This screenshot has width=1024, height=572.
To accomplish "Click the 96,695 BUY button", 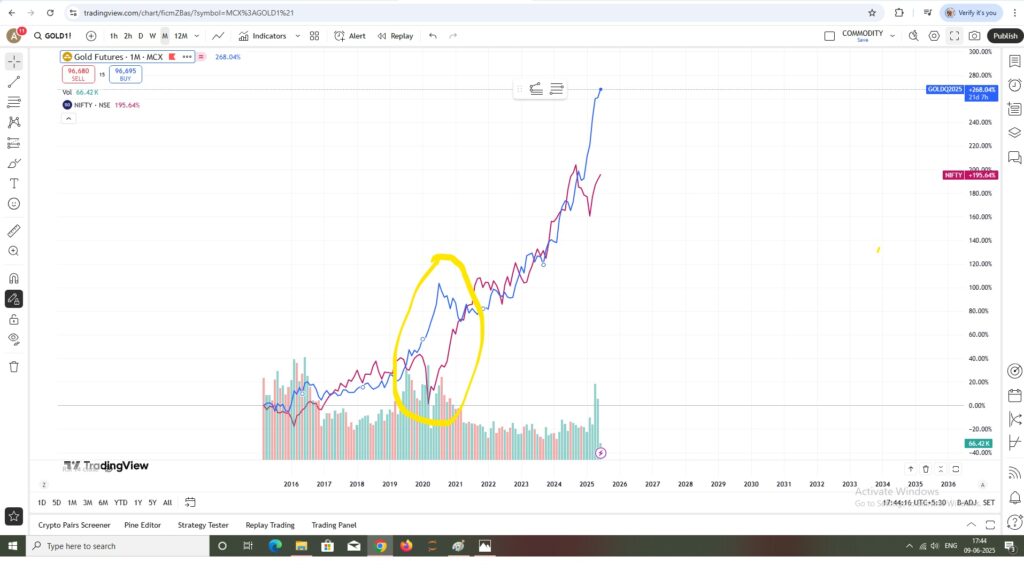I will tap(125, 74).
